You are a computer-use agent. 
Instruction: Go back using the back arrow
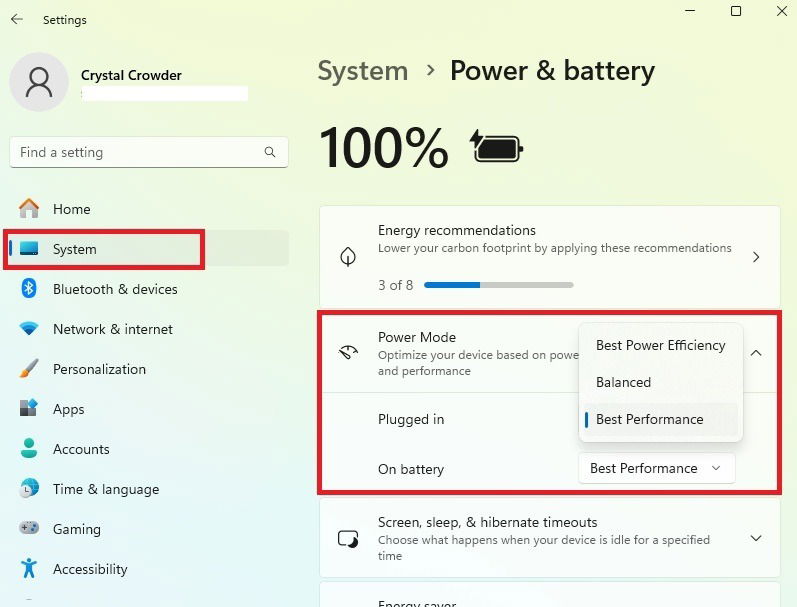click(x=17, y=19)
